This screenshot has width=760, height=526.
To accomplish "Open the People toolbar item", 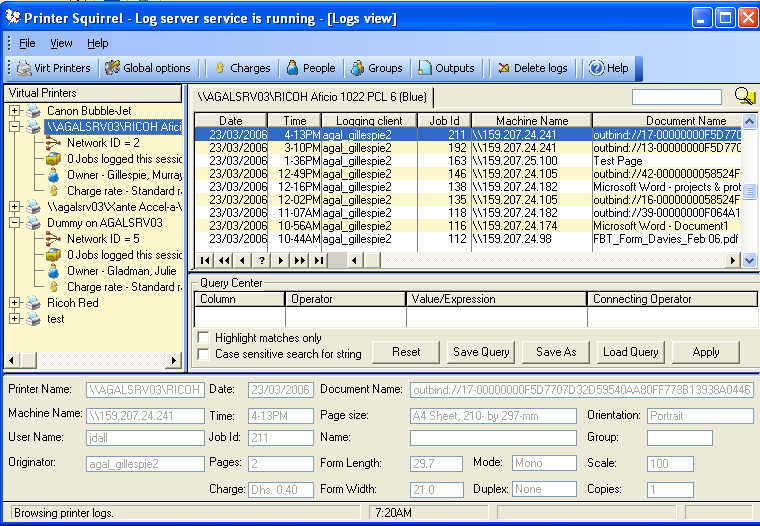I will [x=310, y=68].
